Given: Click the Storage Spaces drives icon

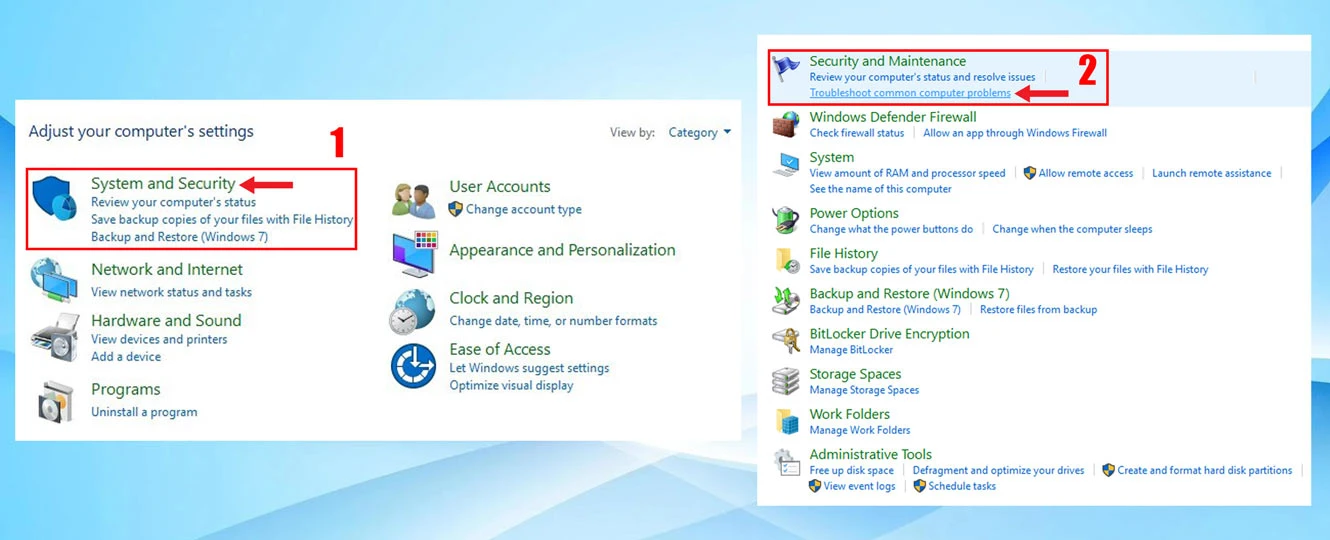Looking at the screenshot, I should 787,381.
